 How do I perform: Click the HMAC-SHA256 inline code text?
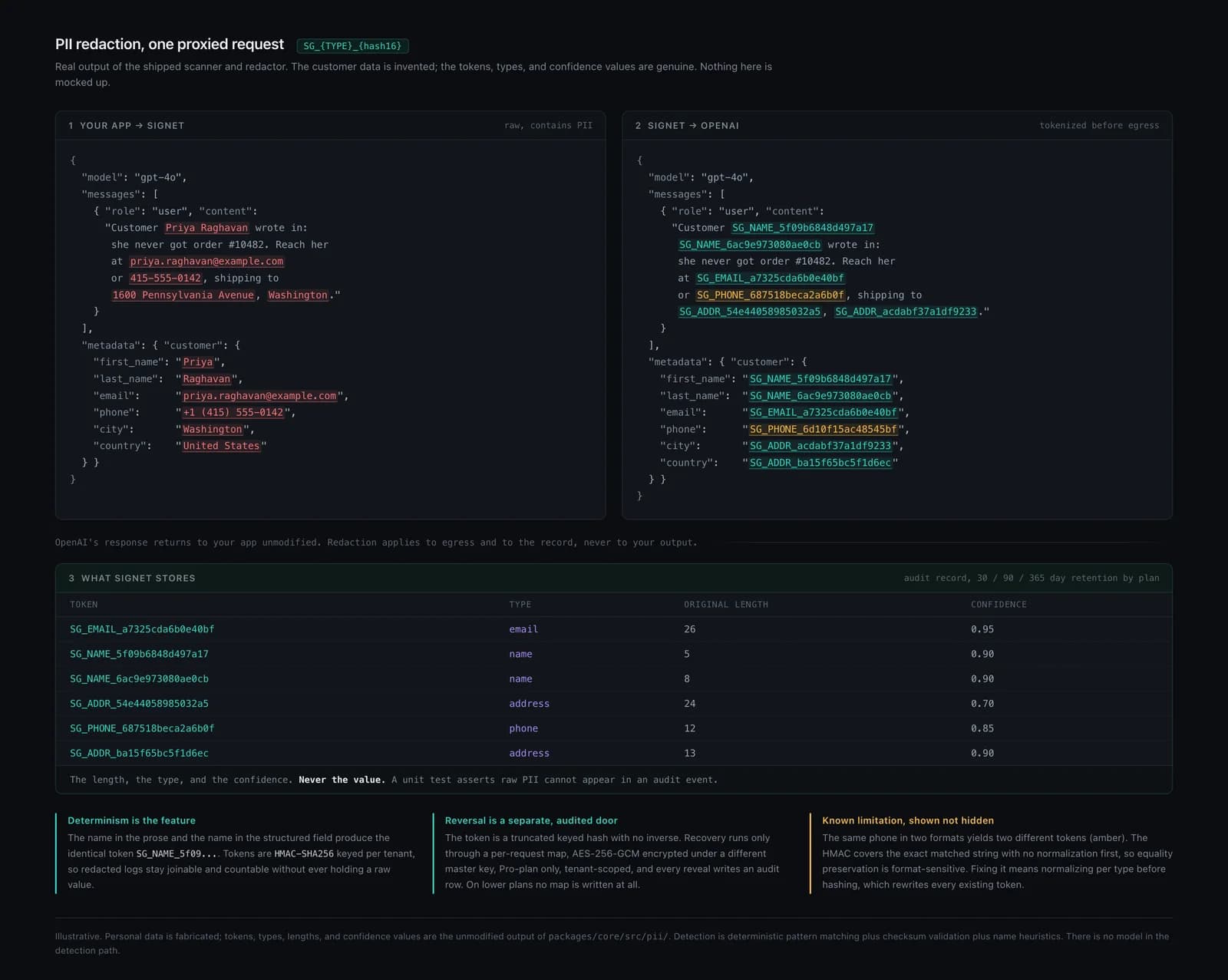coord(304,853)
